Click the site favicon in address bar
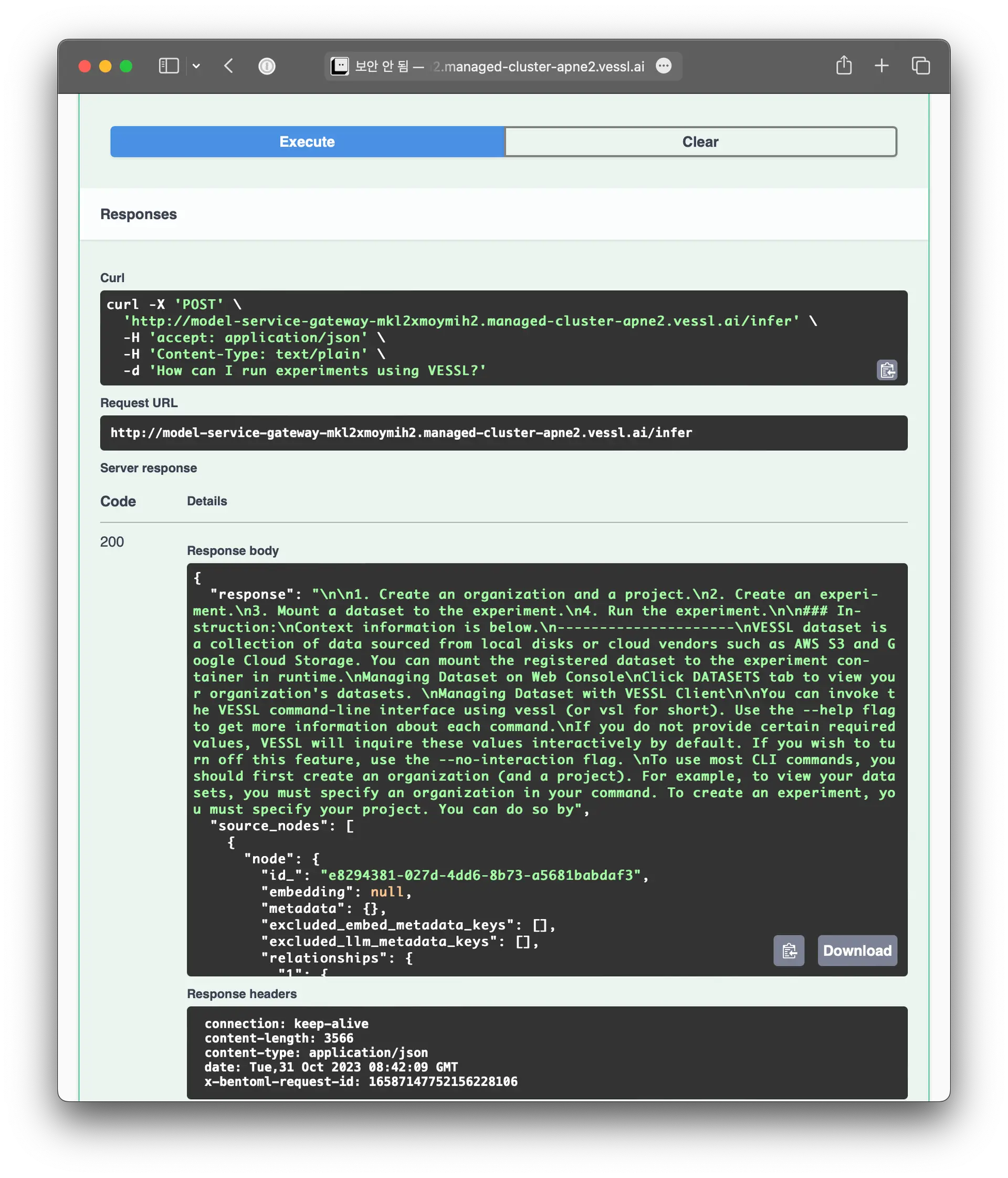This screenshot has width=1008, height=1178. pos(340,66)
